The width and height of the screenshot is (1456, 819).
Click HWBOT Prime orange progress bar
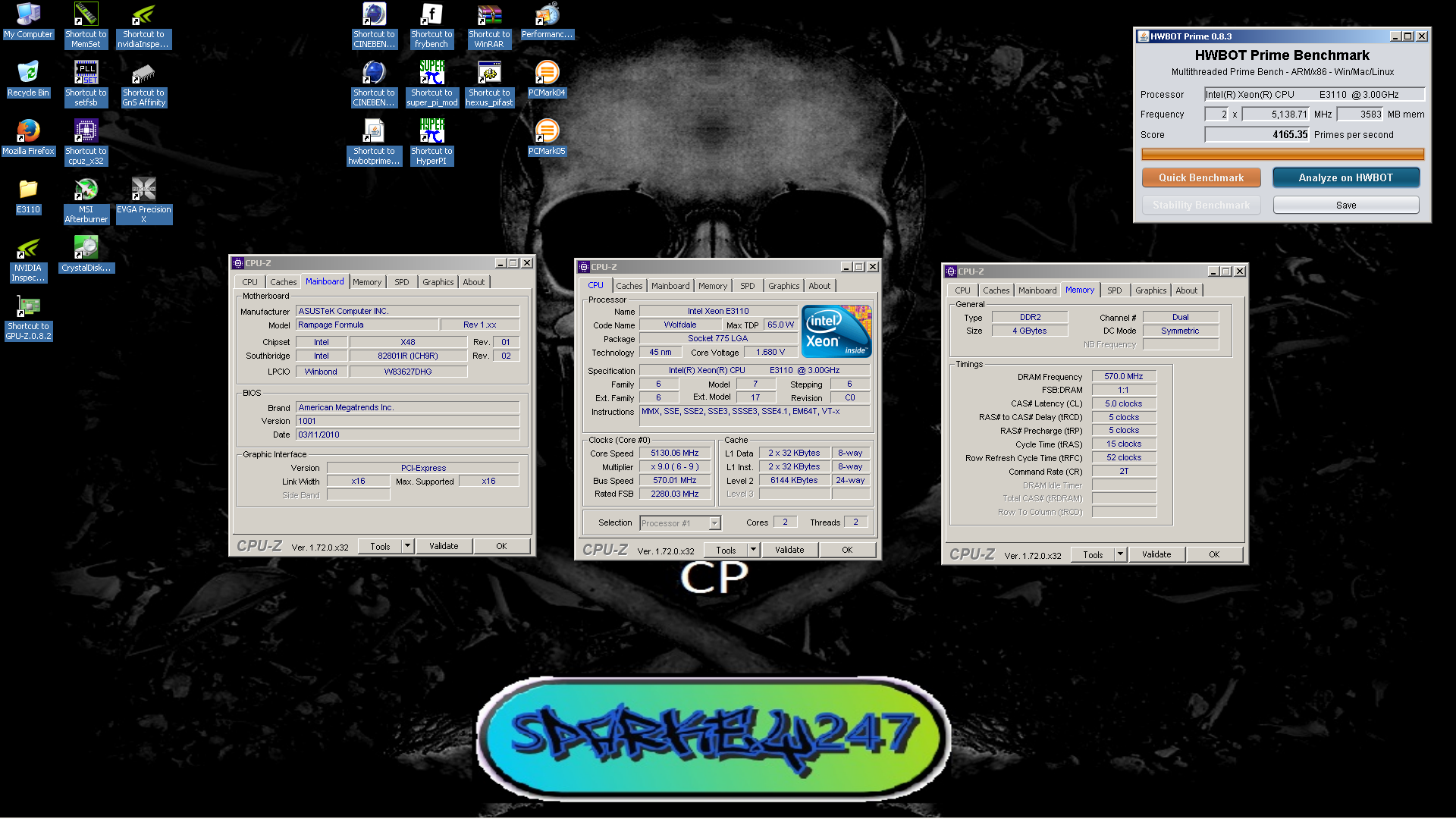[1282, 155]
